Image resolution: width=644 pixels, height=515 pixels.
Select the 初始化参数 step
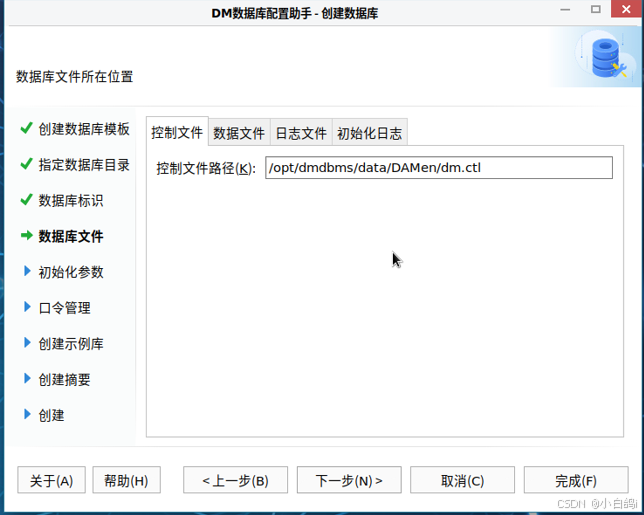(71, 272)
